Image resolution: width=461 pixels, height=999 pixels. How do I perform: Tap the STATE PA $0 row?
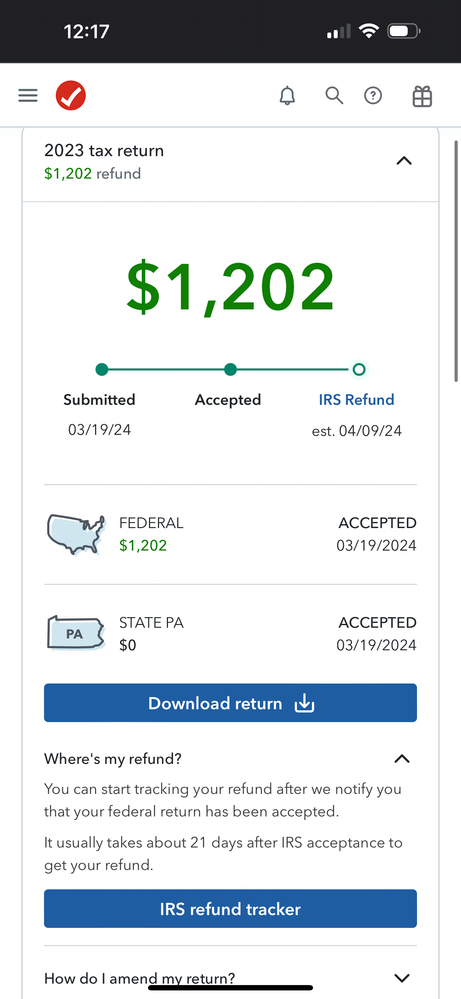pos(230,633)
